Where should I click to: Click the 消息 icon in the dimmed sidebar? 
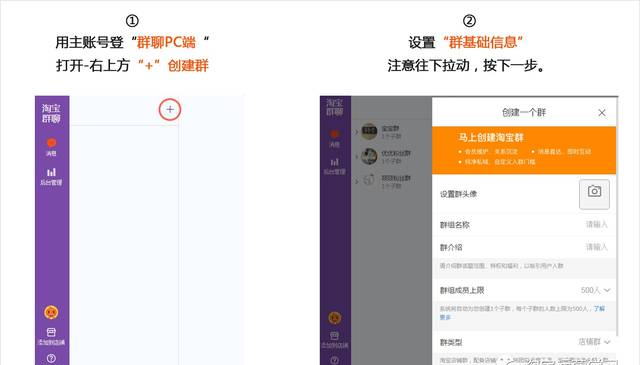[334, 134]
